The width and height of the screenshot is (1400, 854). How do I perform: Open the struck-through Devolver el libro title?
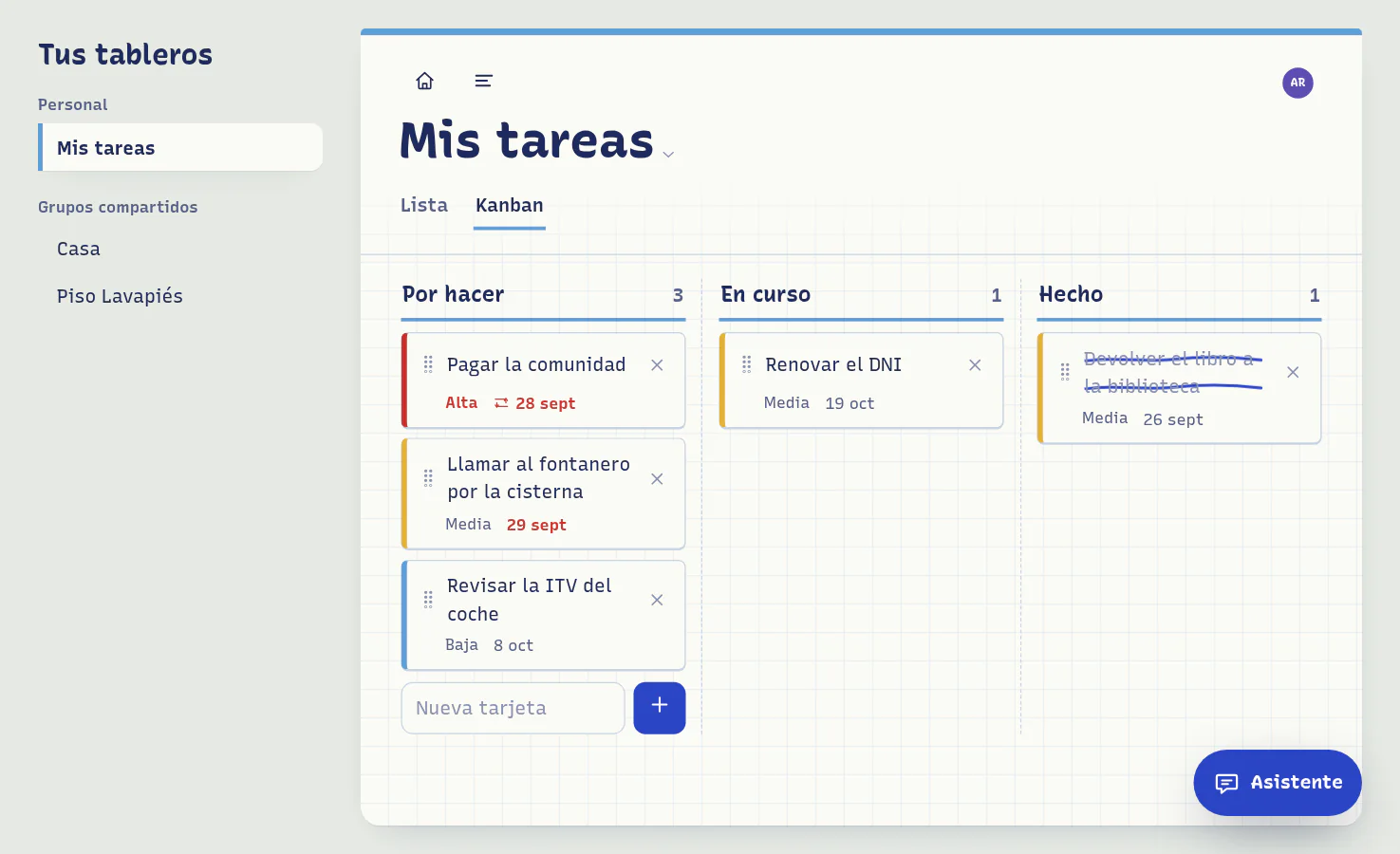tap(1172, 372)
